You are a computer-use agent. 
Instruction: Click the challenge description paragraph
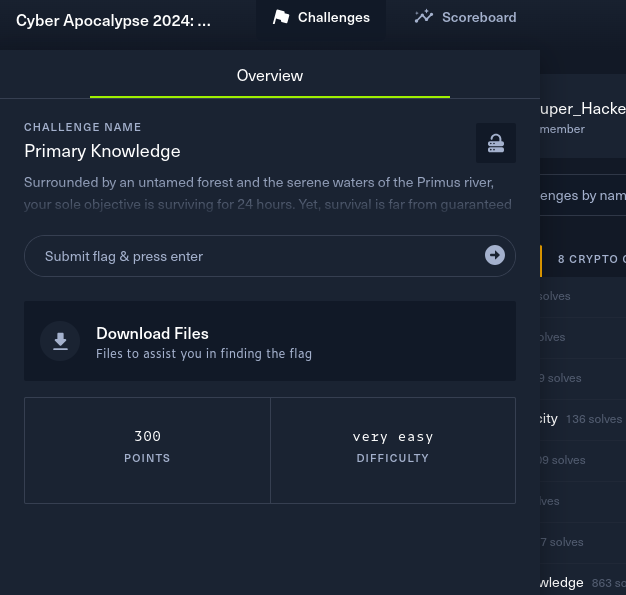[x=267, y=193]
